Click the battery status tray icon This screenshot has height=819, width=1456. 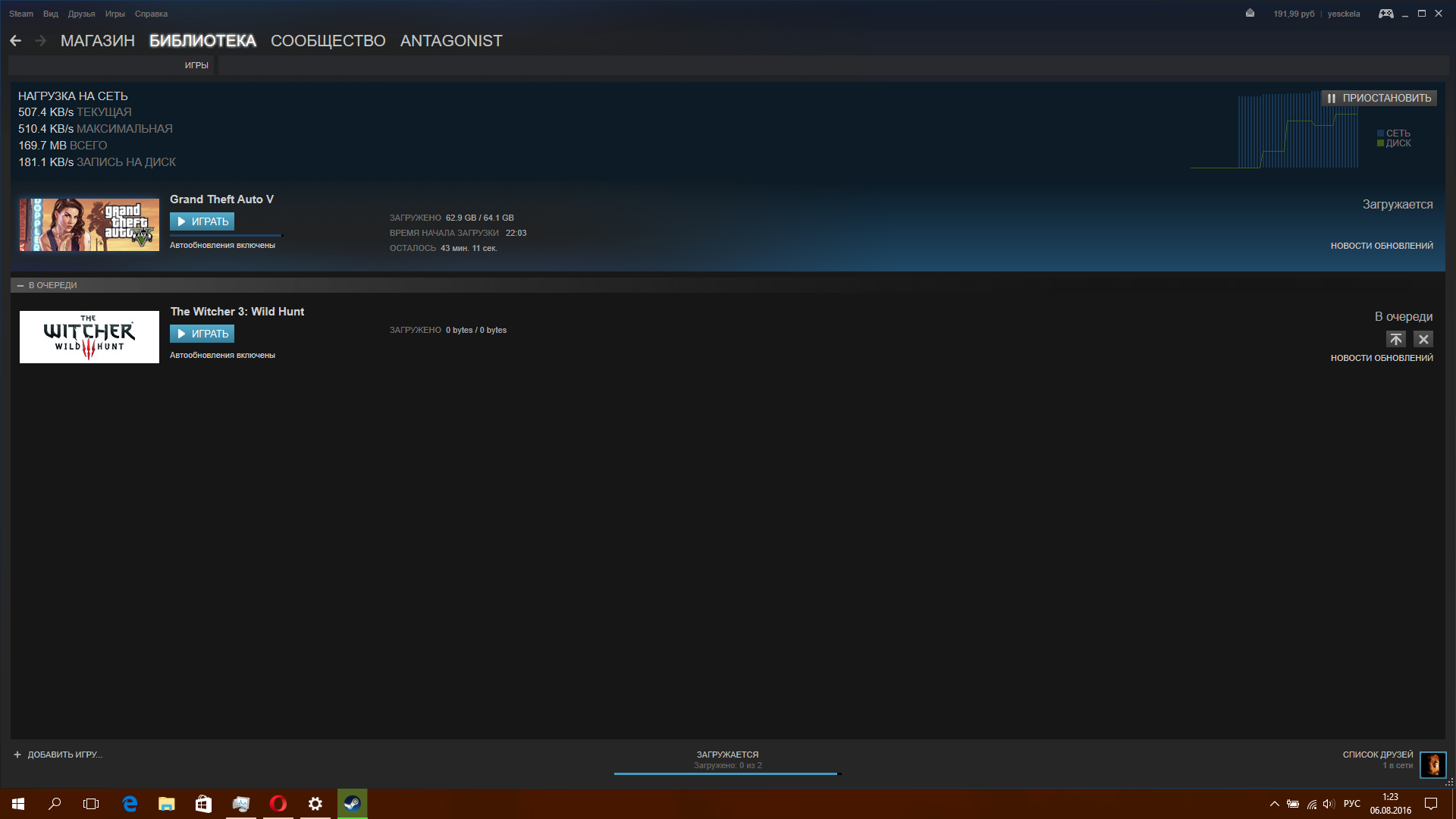click(x=1293, y=804)
